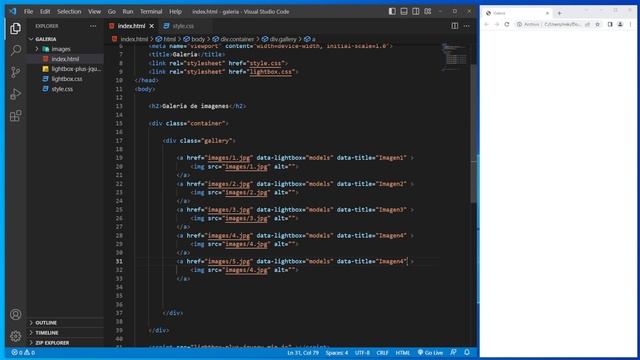Viewport: 640px width, 360px height.
Task: Open the Run menu
Action: (128, 11)
